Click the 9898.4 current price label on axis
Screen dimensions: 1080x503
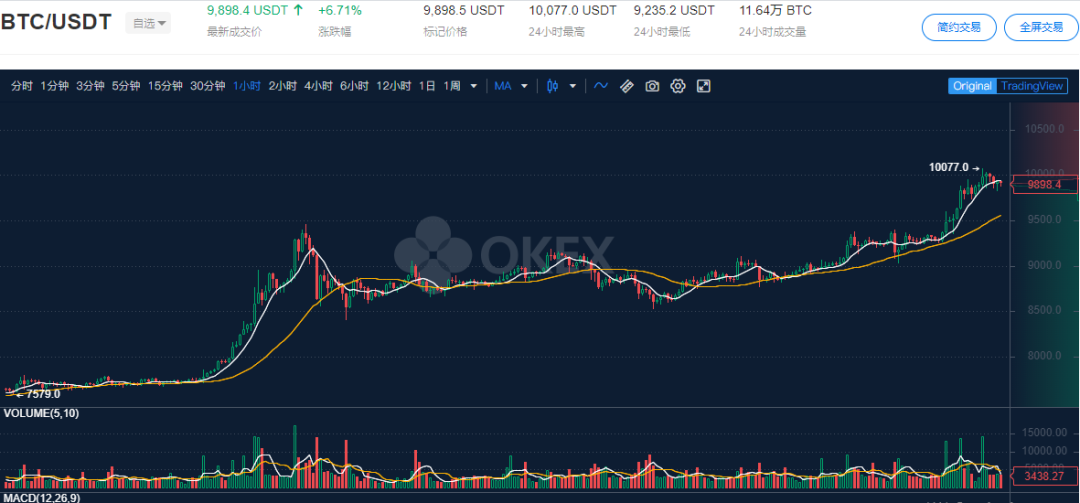[1045, 184]
